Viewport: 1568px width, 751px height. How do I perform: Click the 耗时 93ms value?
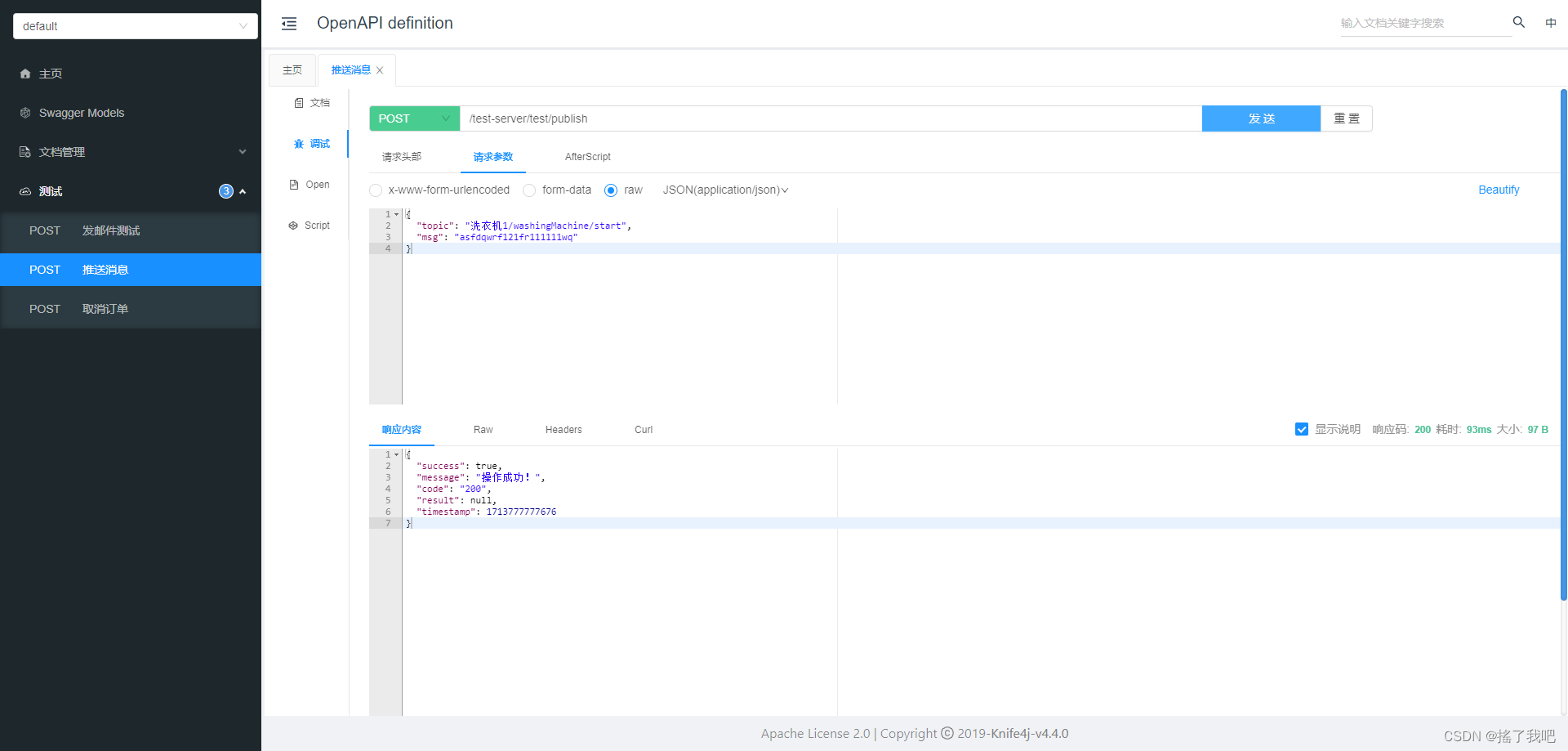pos(1479,430)
